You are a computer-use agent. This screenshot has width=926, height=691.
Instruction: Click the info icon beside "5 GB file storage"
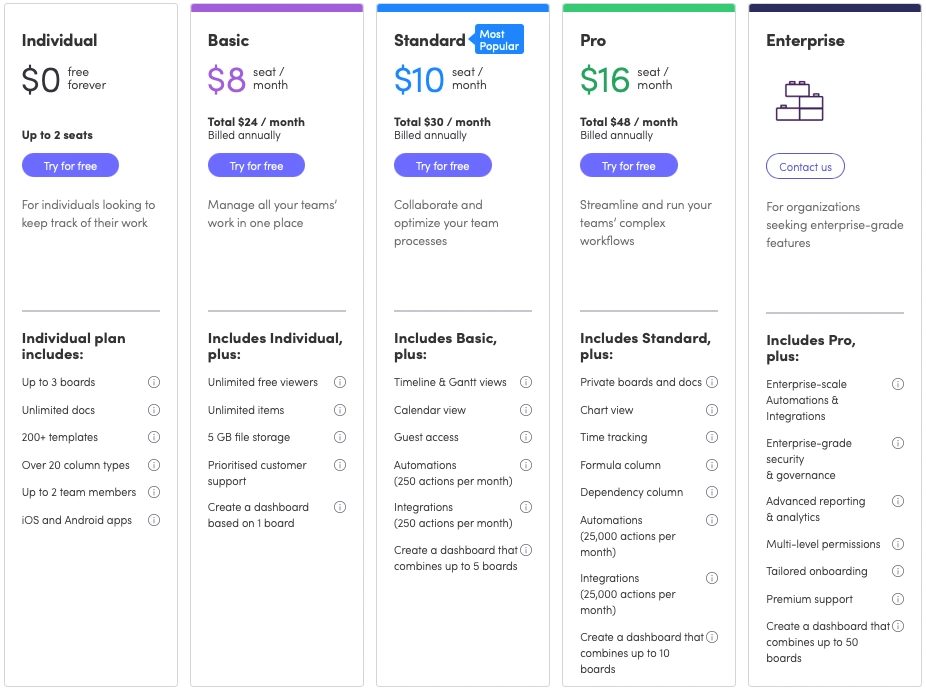point(340,437)
